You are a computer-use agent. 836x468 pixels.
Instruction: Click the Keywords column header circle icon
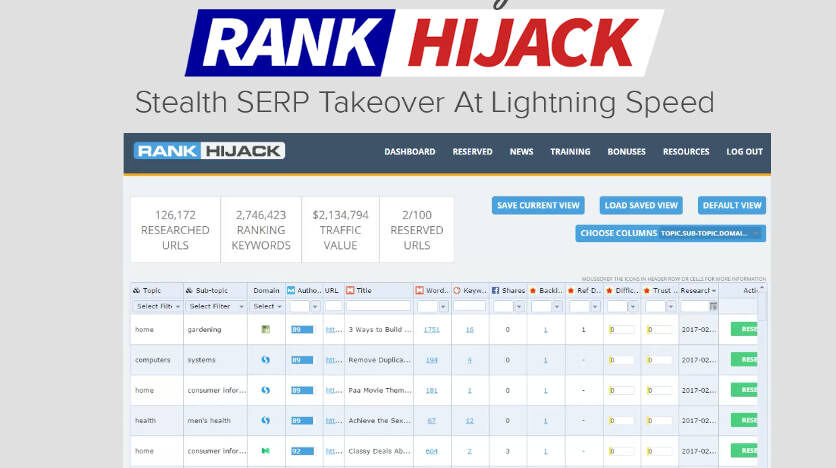(457, 291)
